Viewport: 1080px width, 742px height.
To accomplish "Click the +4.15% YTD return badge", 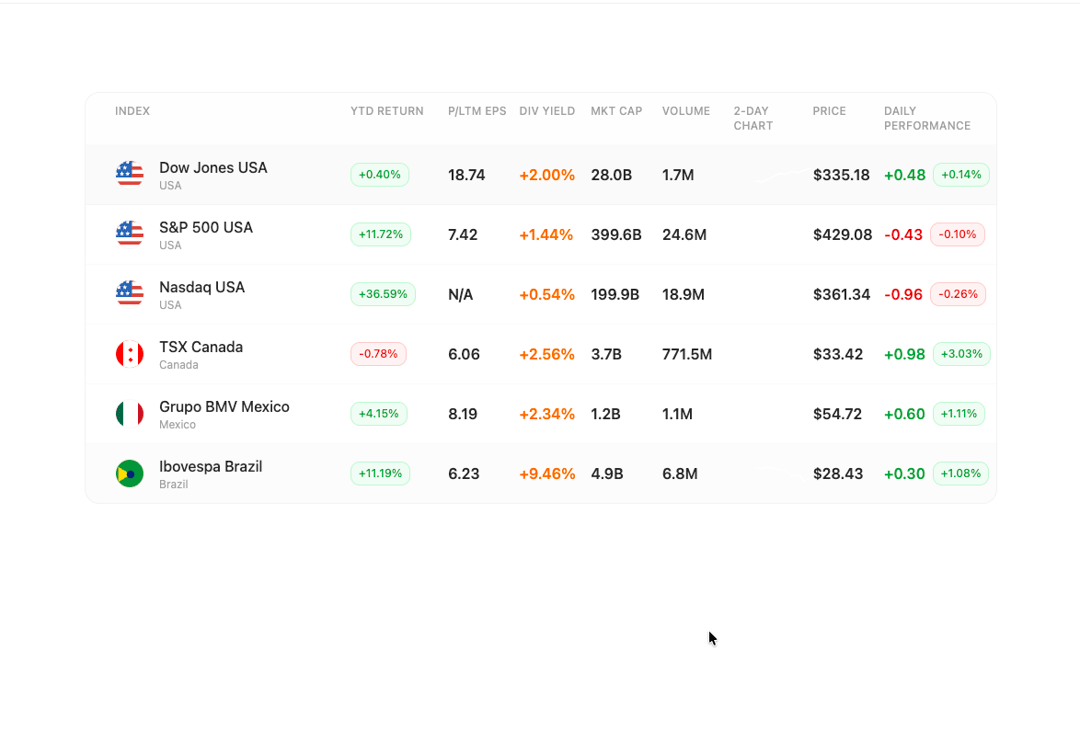I will pos(379,413).
